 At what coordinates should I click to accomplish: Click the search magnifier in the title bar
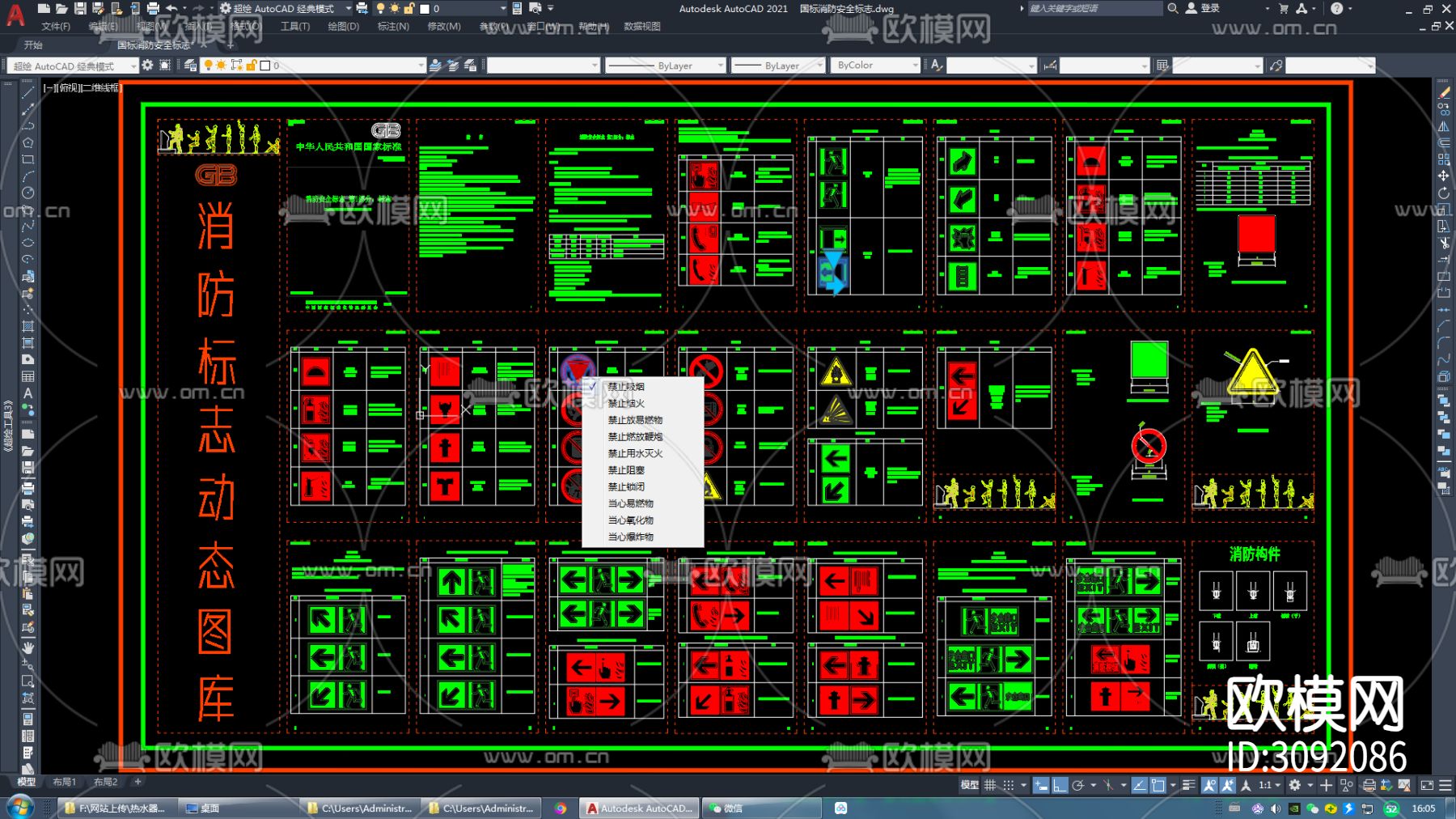pos(1173,8)
